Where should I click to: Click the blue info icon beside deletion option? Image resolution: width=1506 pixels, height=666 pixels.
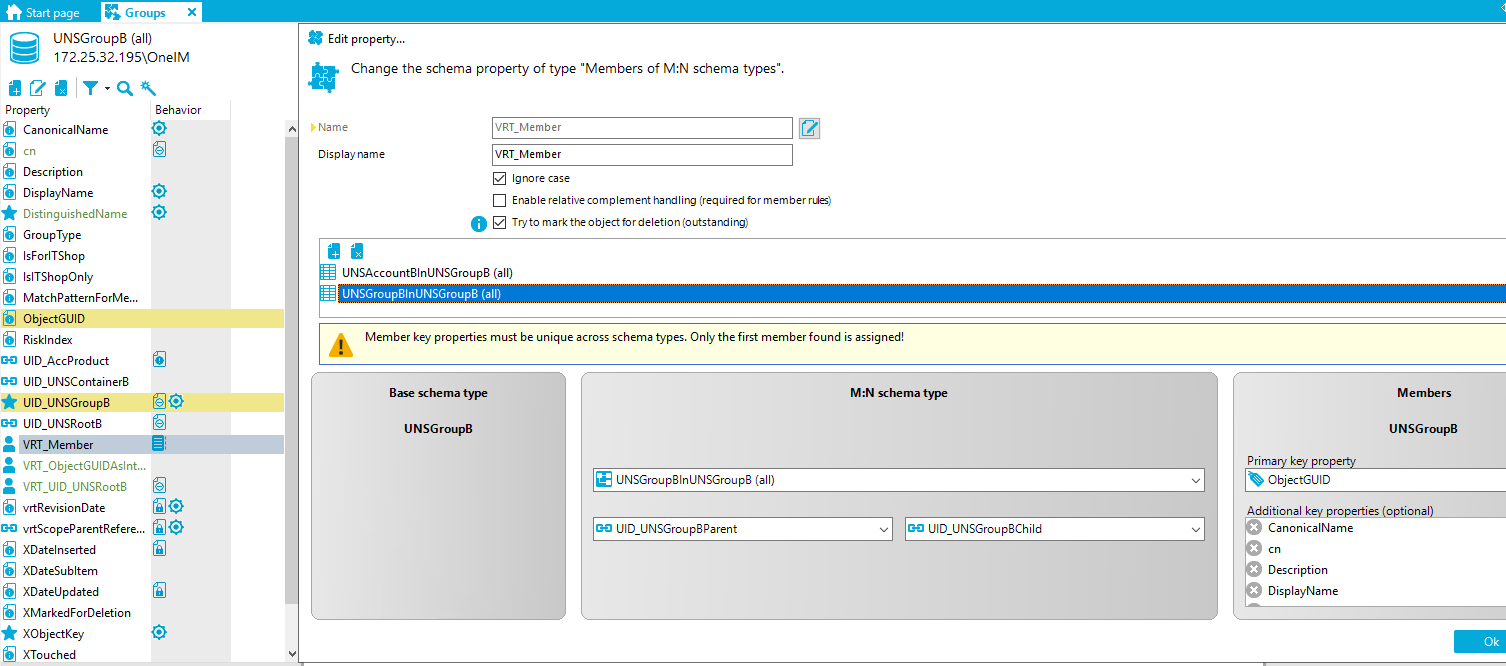click(x=479, y=223)
